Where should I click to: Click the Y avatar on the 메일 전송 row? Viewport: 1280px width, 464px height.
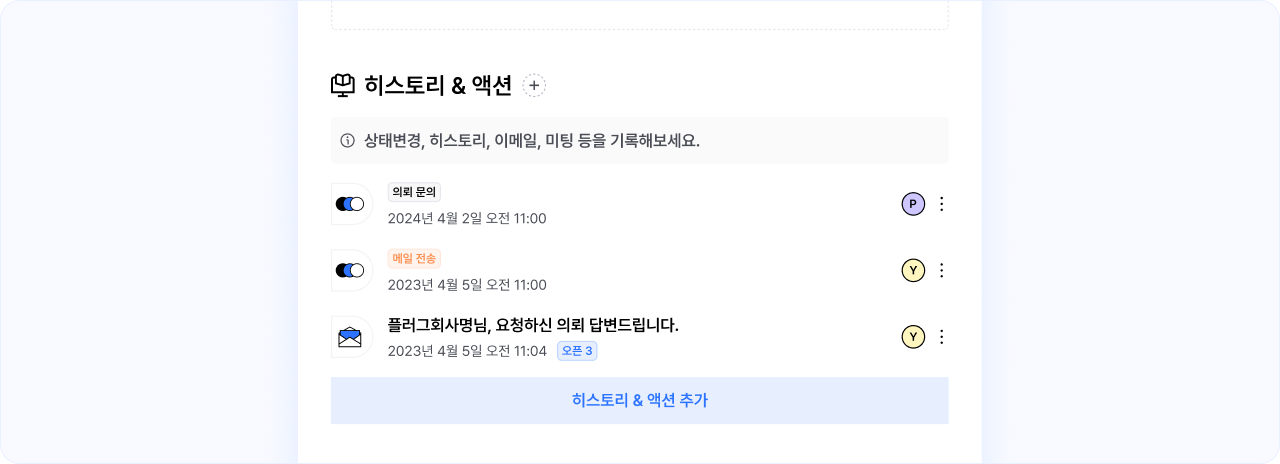[x=913, y=270]
